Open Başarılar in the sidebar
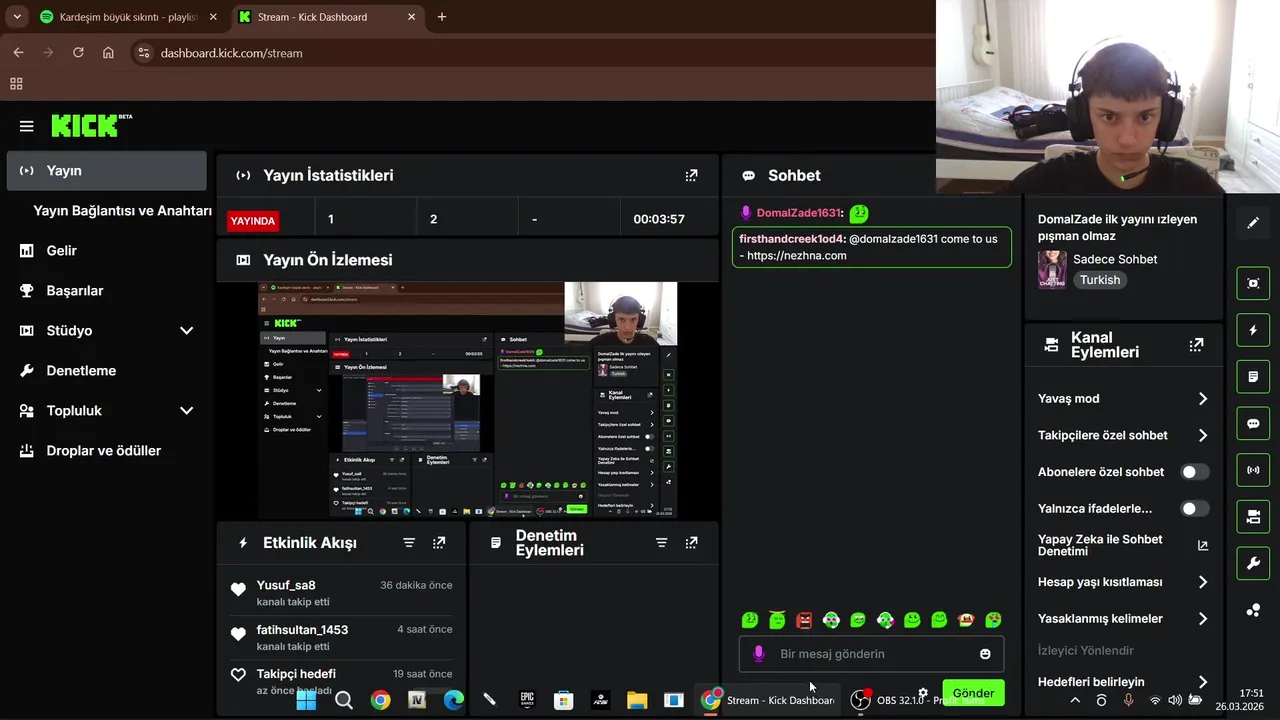Image resolution: width=1280 pixels, height=720 pixels. click(x=106, y=291)
